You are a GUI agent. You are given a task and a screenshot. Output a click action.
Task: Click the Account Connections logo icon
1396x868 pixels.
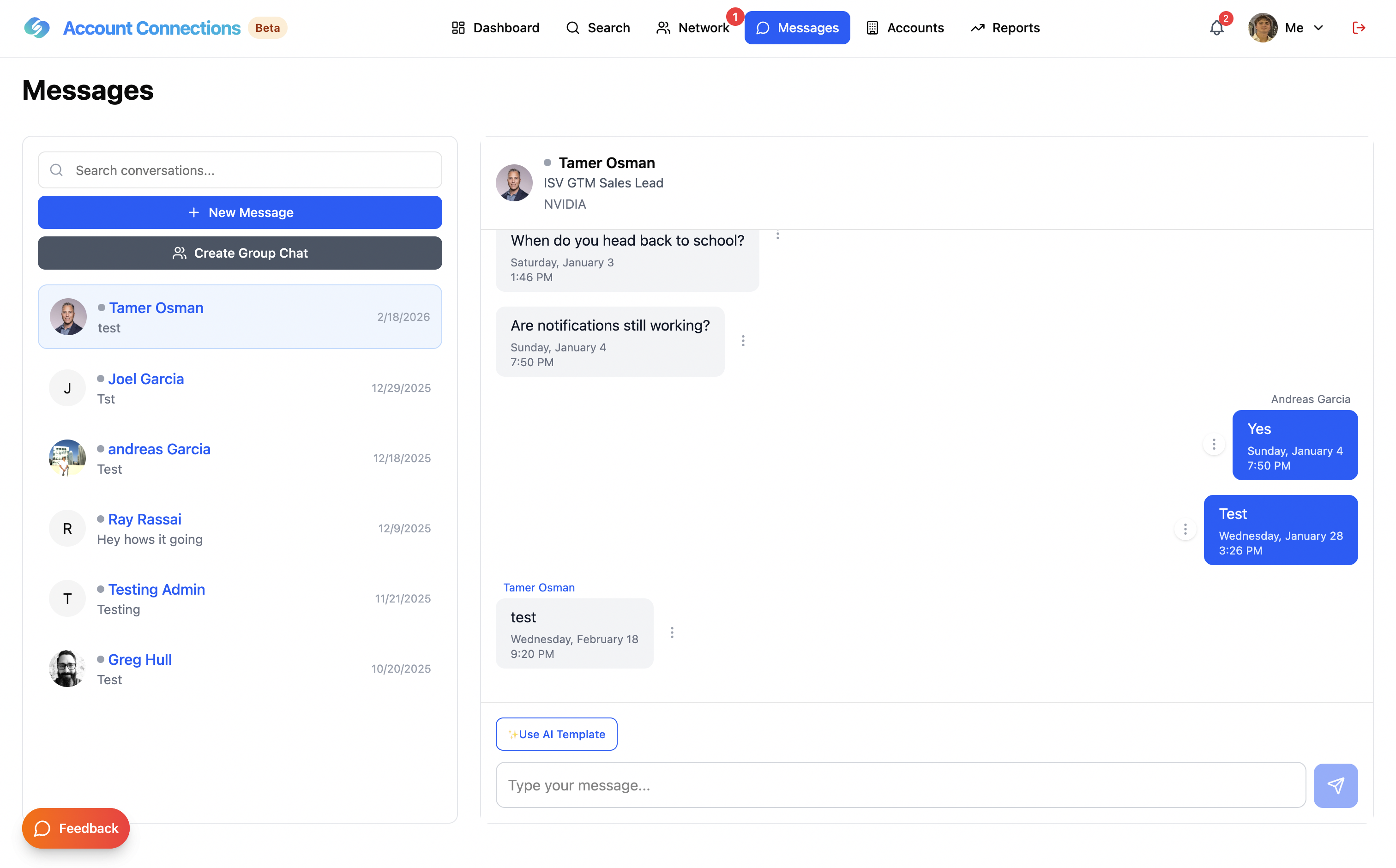[x=37, y=28]
